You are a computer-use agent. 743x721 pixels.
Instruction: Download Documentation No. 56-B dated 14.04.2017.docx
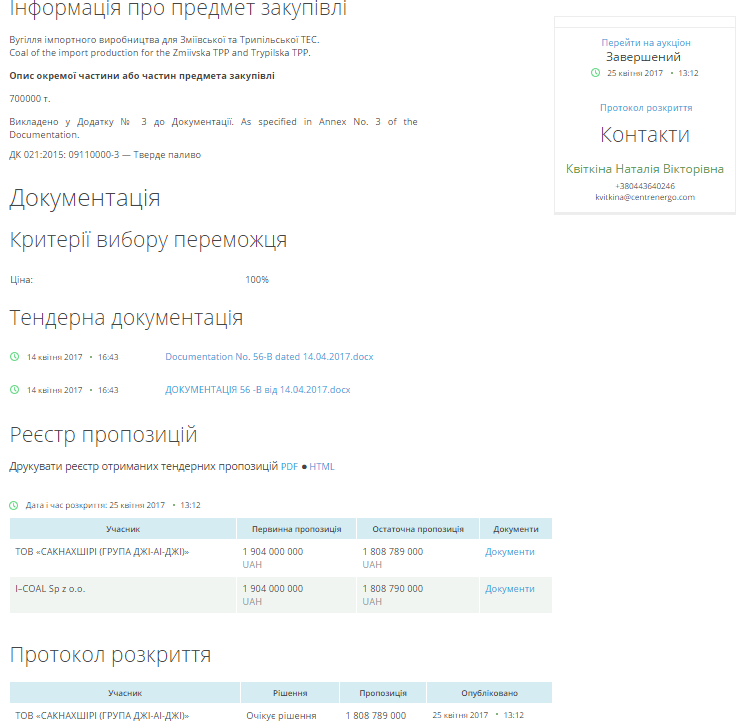pyautogui.click(x=268, y=357)
